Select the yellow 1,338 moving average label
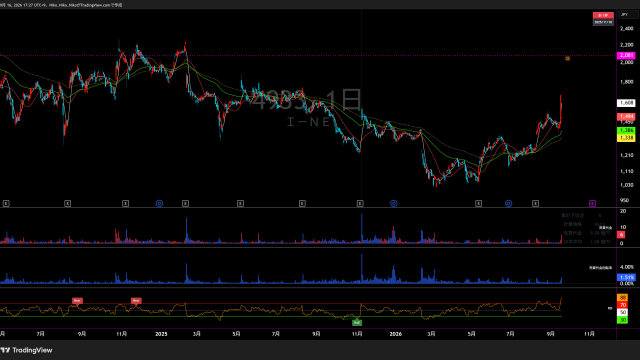Viewport: 640px width, 360px height. point(626,138)
